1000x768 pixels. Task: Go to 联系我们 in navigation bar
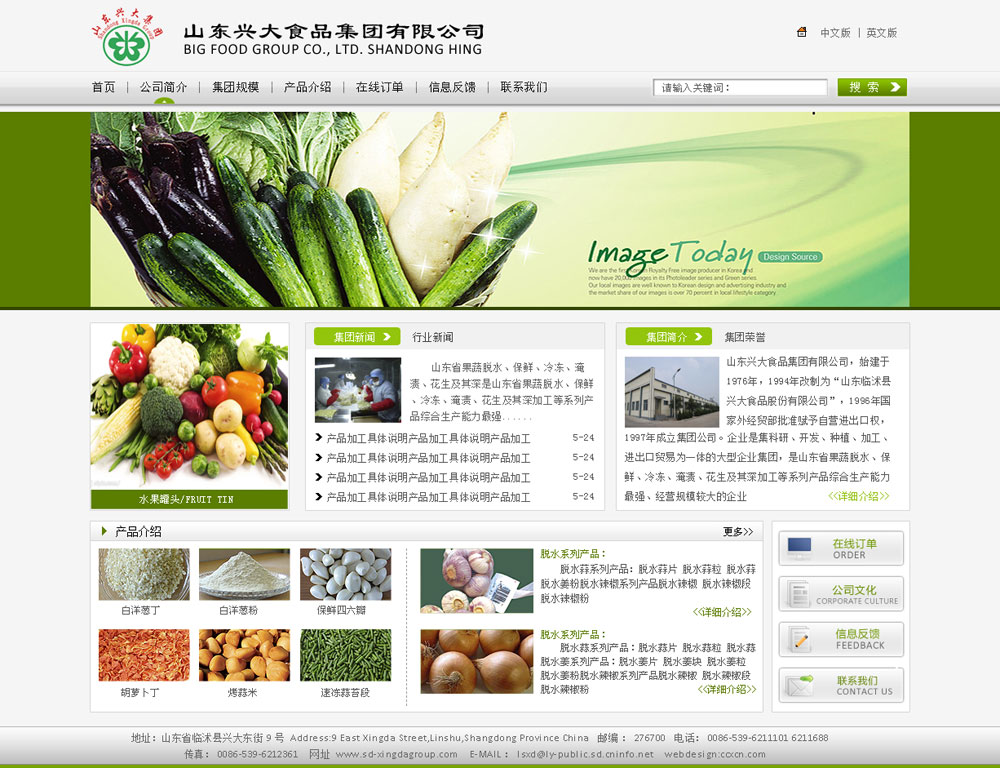524,87
